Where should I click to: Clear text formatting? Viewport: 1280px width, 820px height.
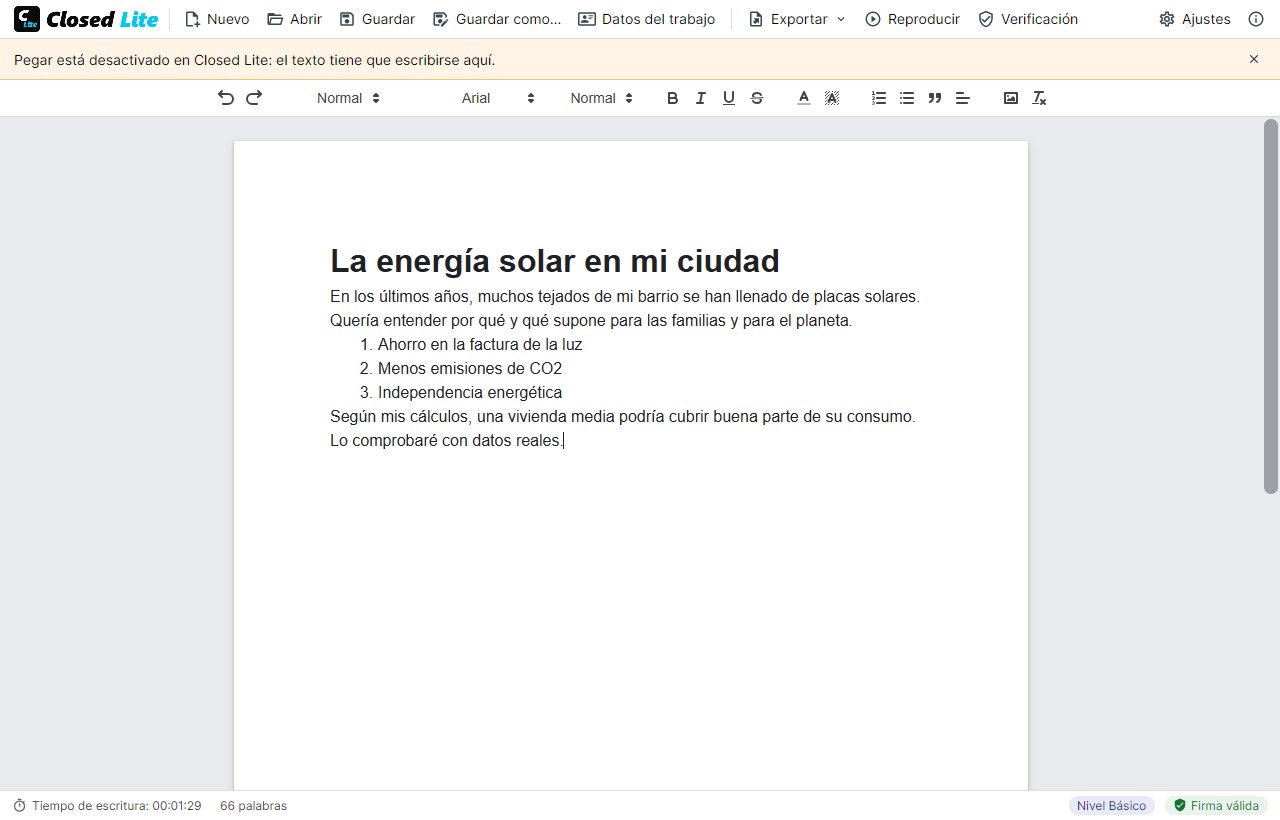point(1039,98)
